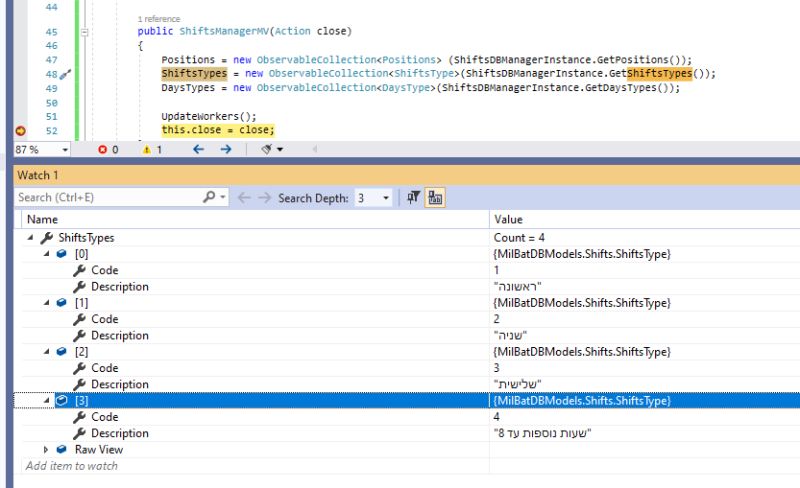This screenshot has height=488, width=800.
Task: Click the next search result arrow
Action: (x=264, y=198)
